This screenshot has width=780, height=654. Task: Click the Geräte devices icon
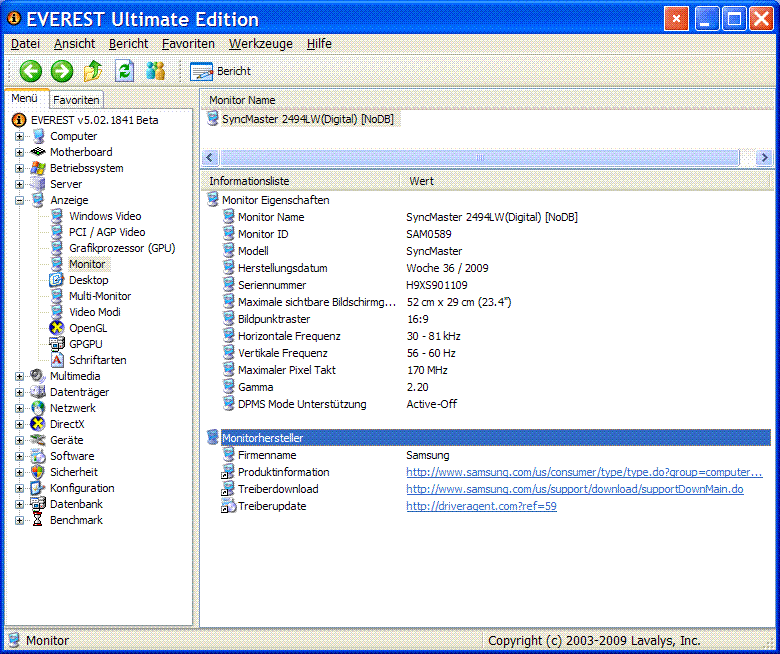coord(38,440)
